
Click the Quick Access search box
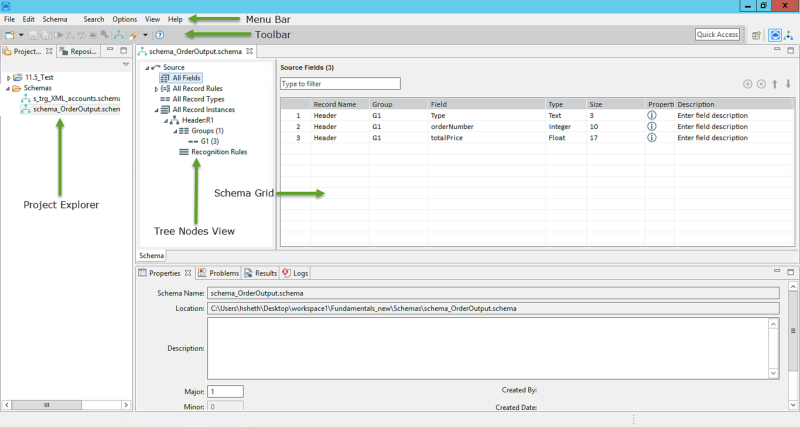717,35
